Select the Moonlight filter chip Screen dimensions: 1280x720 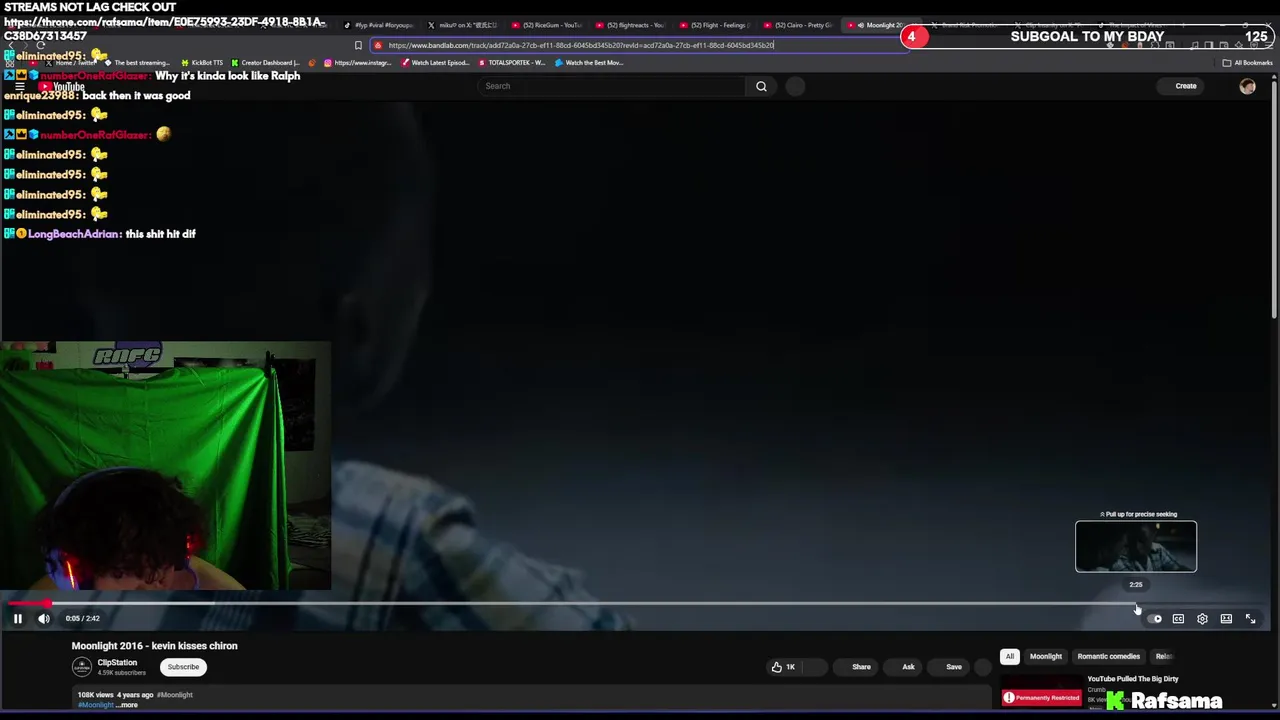pos(1046,657)
